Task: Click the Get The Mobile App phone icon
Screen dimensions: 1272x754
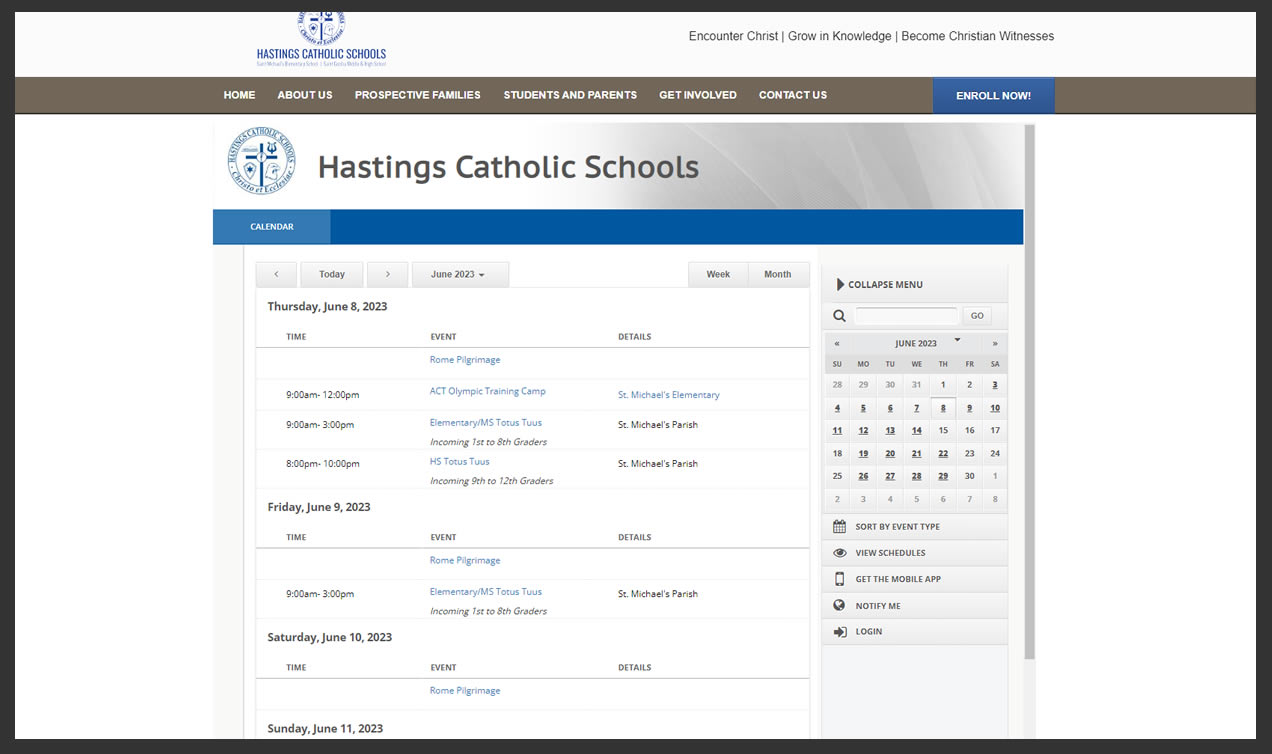Action: 839,579
